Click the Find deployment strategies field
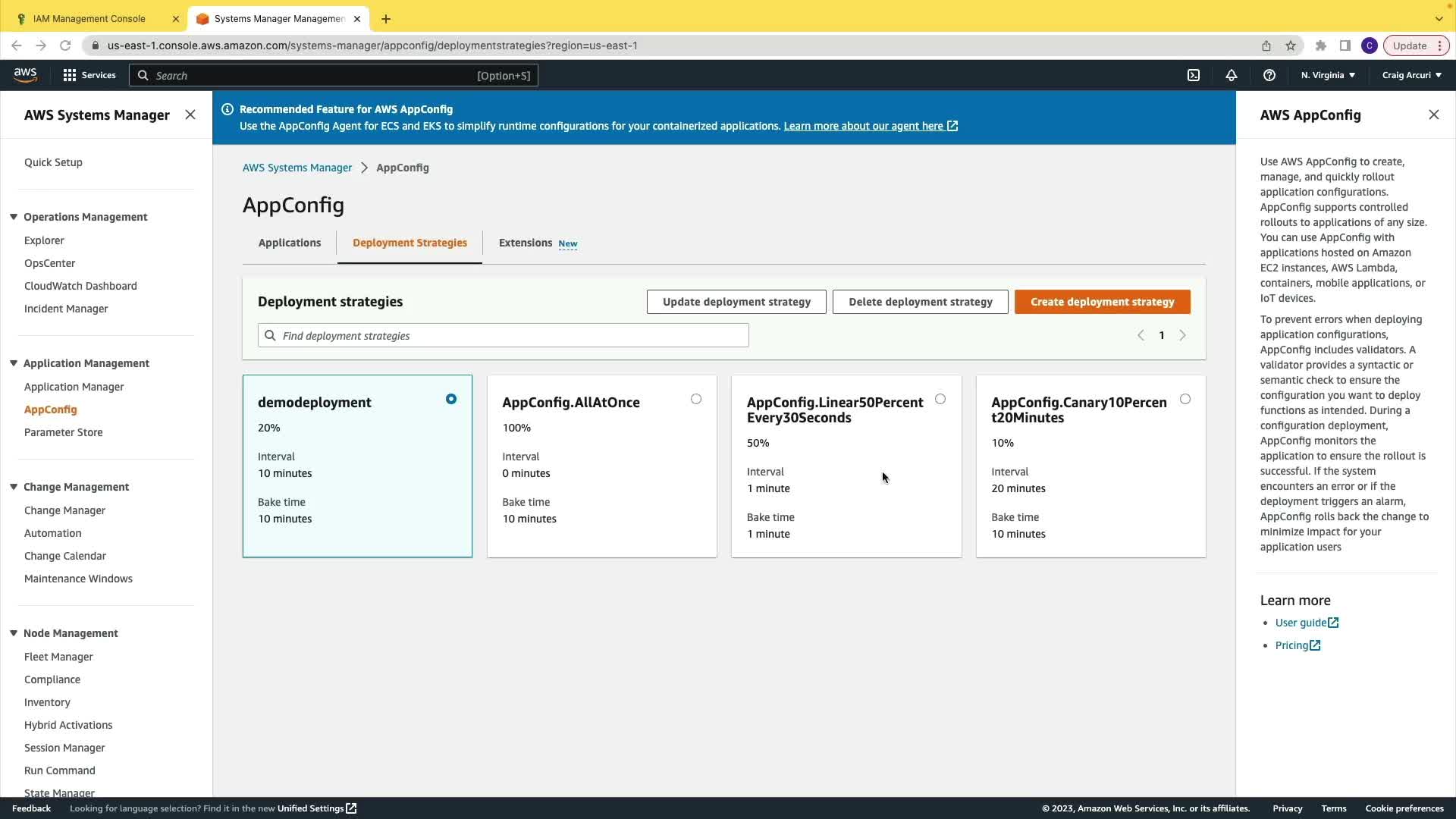The height and width of the screenshot is (819, 1456). pyautogui.click(x=504, y=335)
